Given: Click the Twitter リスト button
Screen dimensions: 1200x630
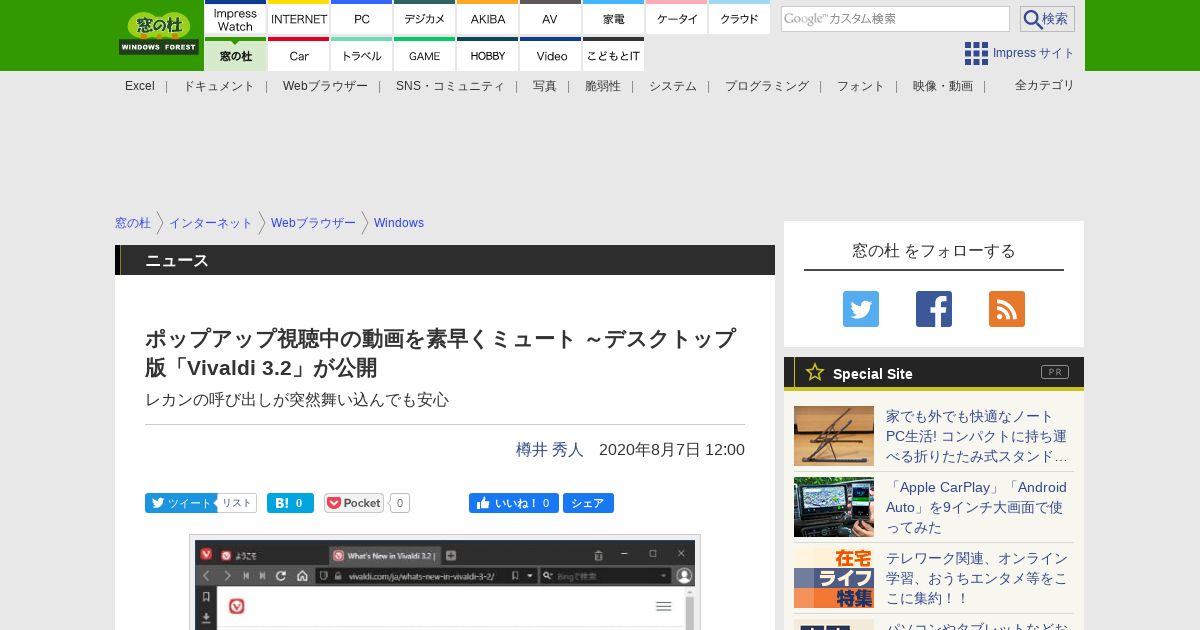Looking at the screenshot, I should (237, 503).
